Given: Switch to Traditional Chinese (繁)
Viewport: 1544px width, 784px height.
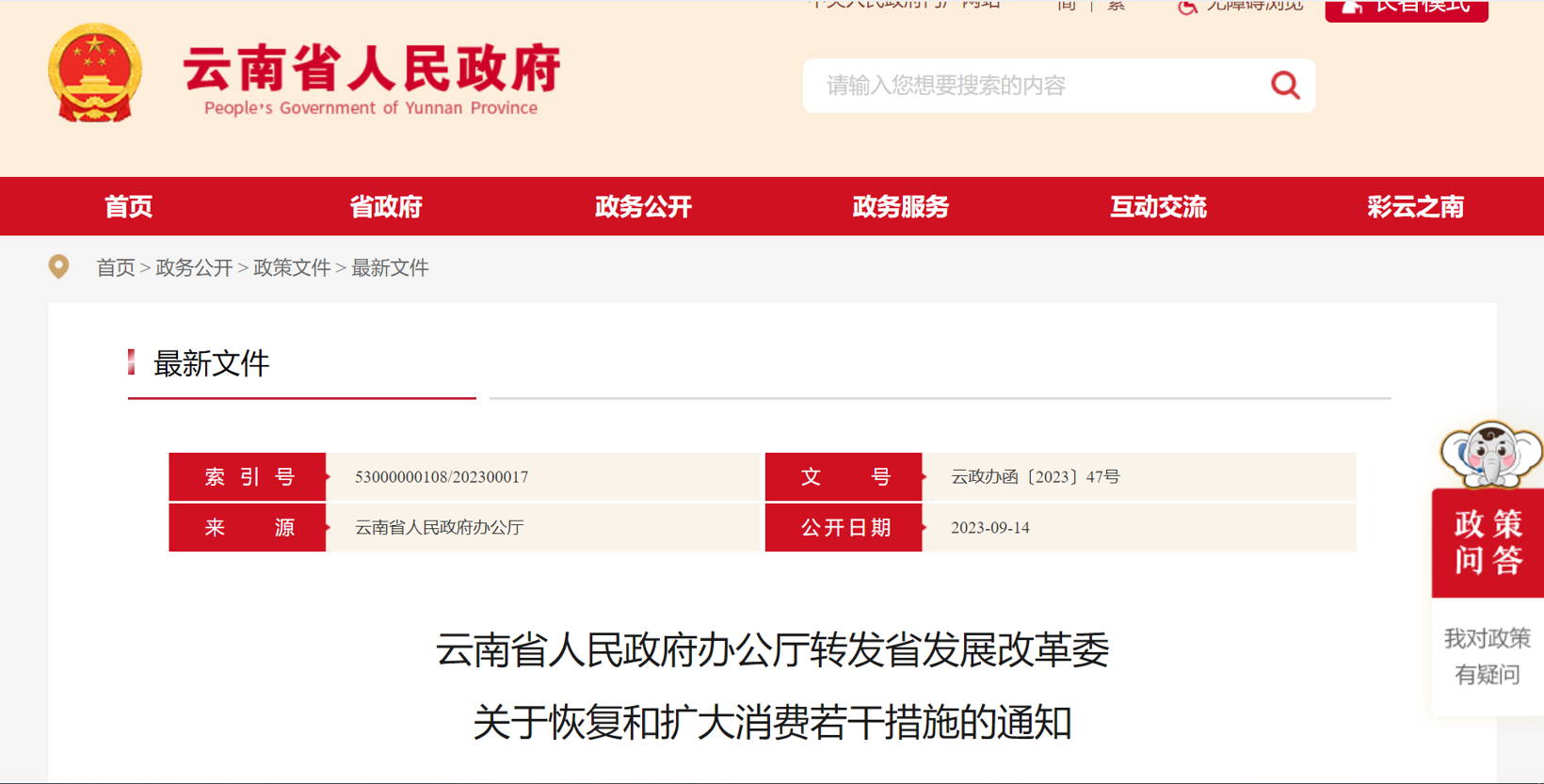Looking at the screenshot, I should click(1117, 6).
